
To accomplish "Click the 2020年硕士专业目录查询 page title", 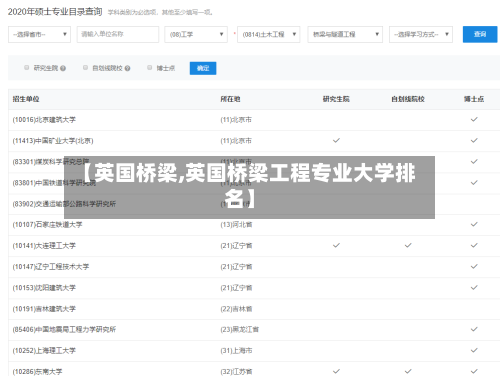I will point(55,12).
